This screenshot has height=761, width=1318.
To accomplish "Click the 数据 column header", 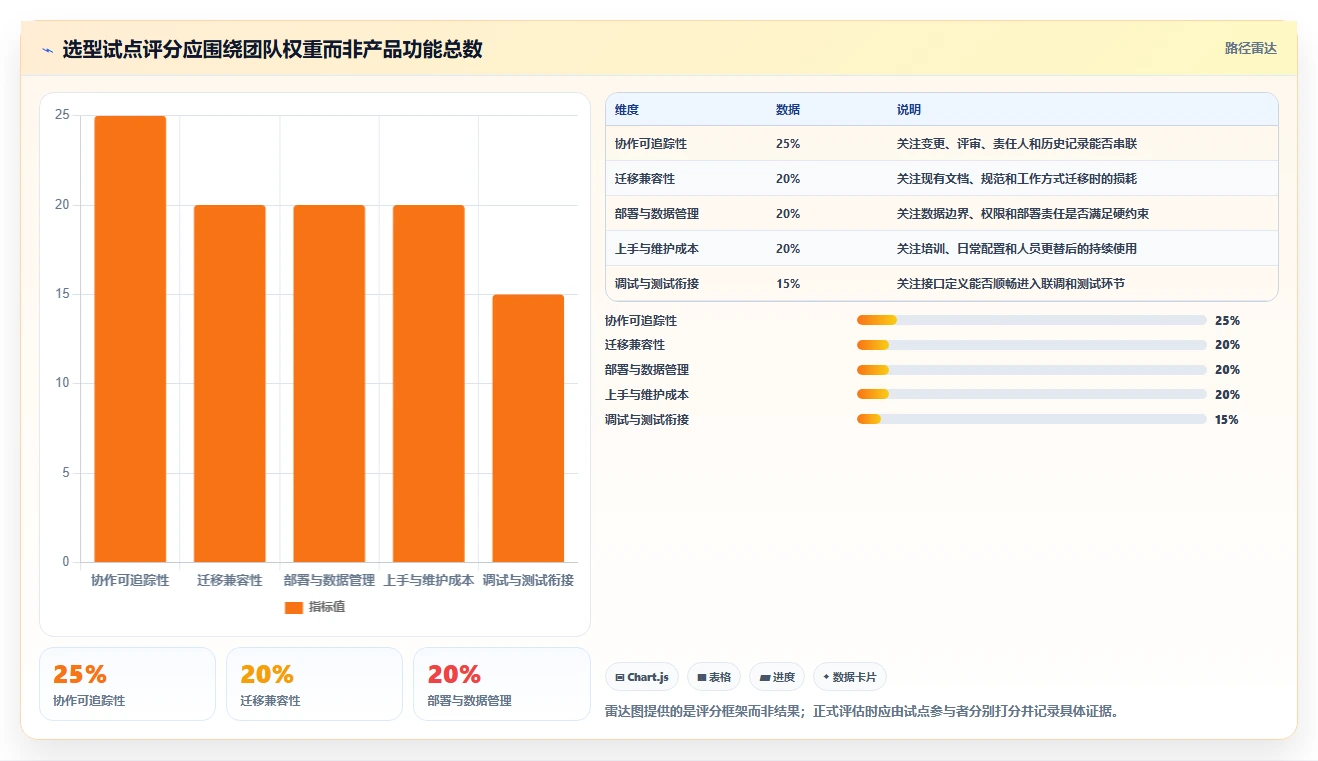I will pyautogui.click(x=788, y=110).
